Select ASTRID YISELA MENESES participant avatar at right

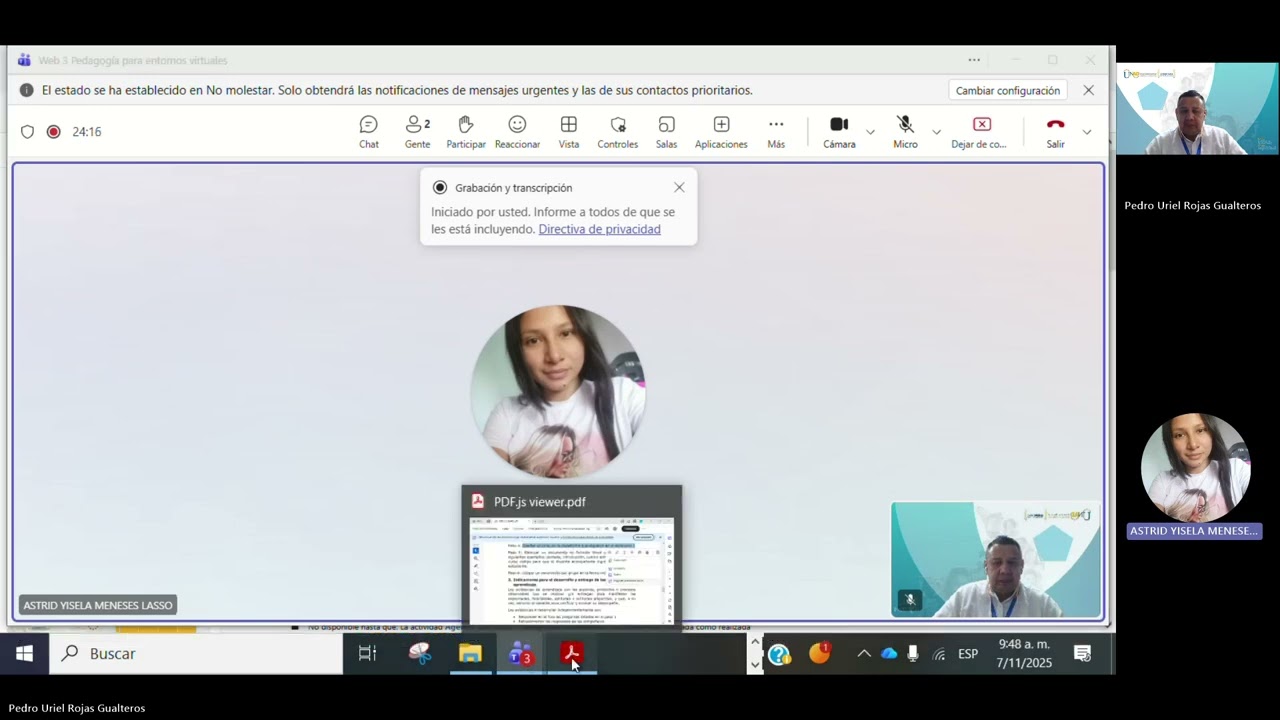[1195, 467]
